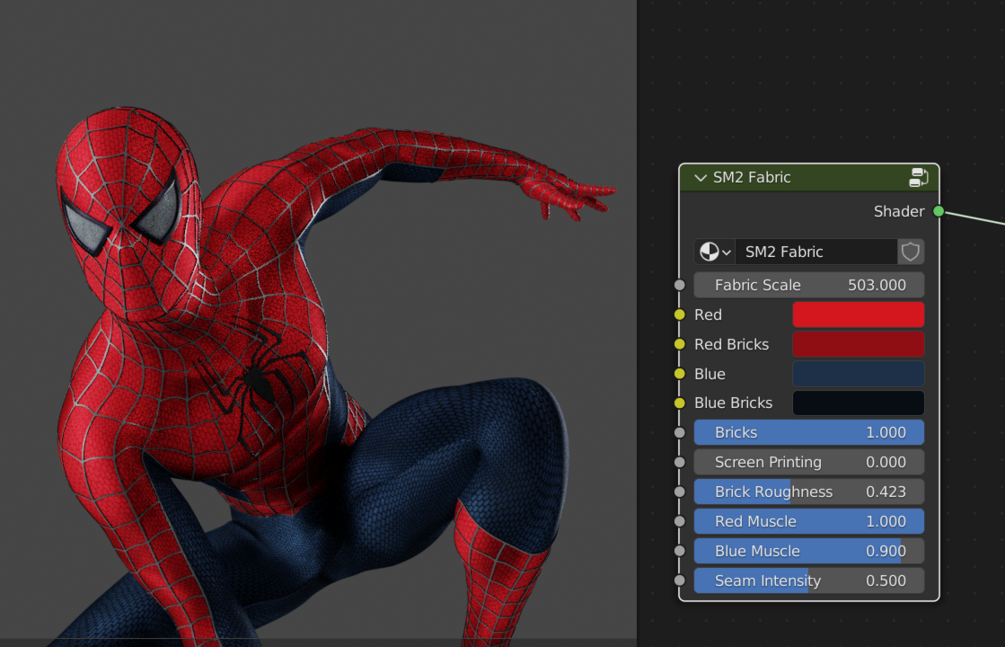Adjust the Brick Roughness slider
Screen dimensions: 1005x647
pos(809,492)
